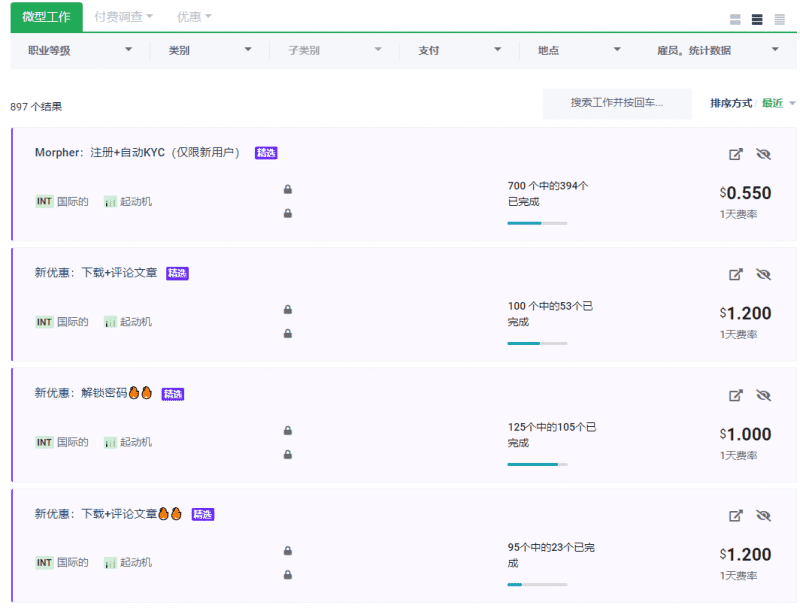The image size is (800, 608).
Task: Hide the 新优惠 下载+评论文章 job listing
Action: point(763,274)
